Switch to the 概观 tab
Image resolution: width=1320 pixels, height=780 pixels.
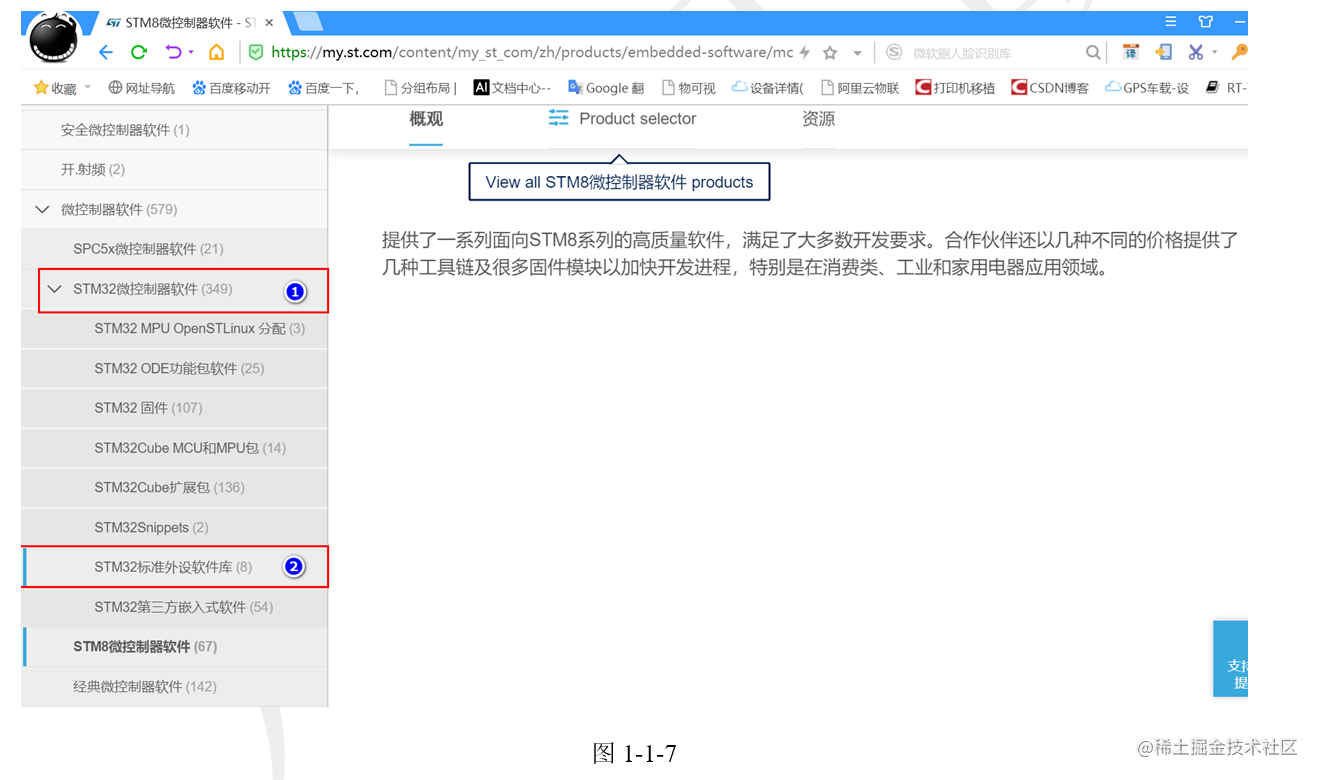426,119
